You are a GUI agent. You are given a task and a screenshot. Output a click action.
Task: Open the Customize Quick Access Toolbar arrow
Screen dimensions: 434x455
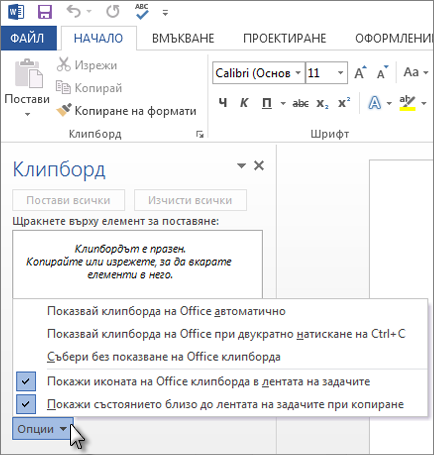(165, 13)
